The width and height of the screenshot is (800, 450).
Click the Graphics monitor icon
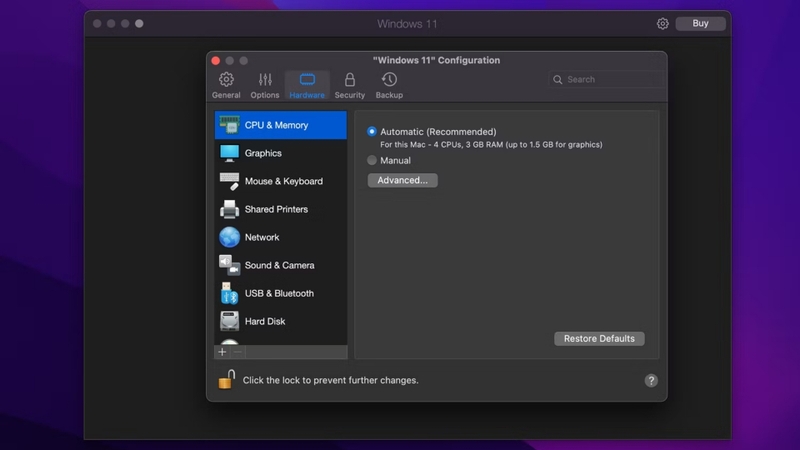coord(230,153)
